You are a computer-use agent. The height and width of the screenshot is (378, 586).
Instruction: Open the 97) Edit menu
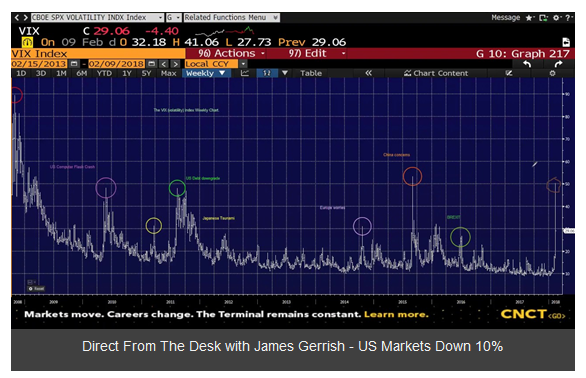pos(316,53)
